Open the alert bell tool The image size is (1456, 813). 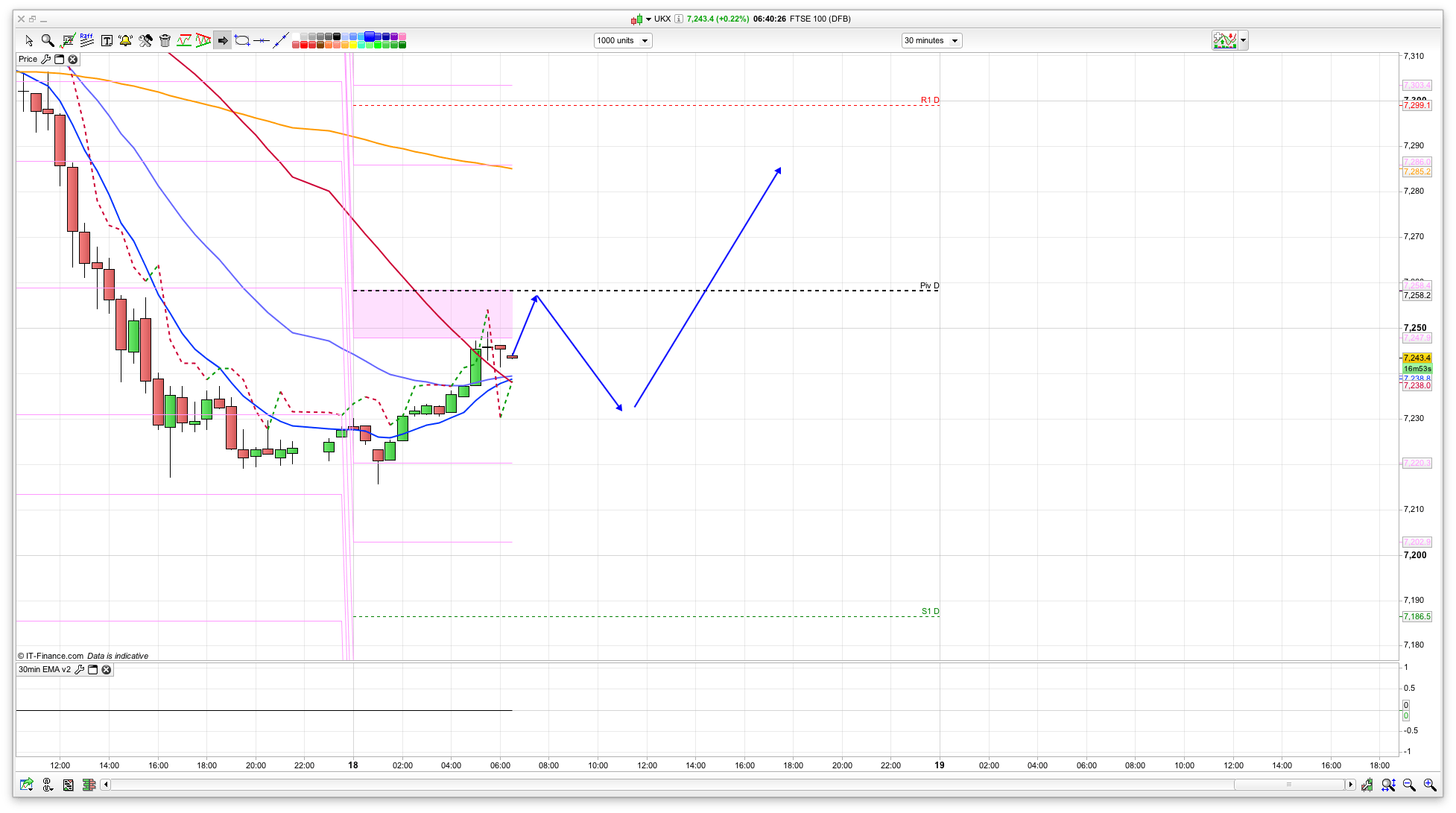click(x=125, y=41)
